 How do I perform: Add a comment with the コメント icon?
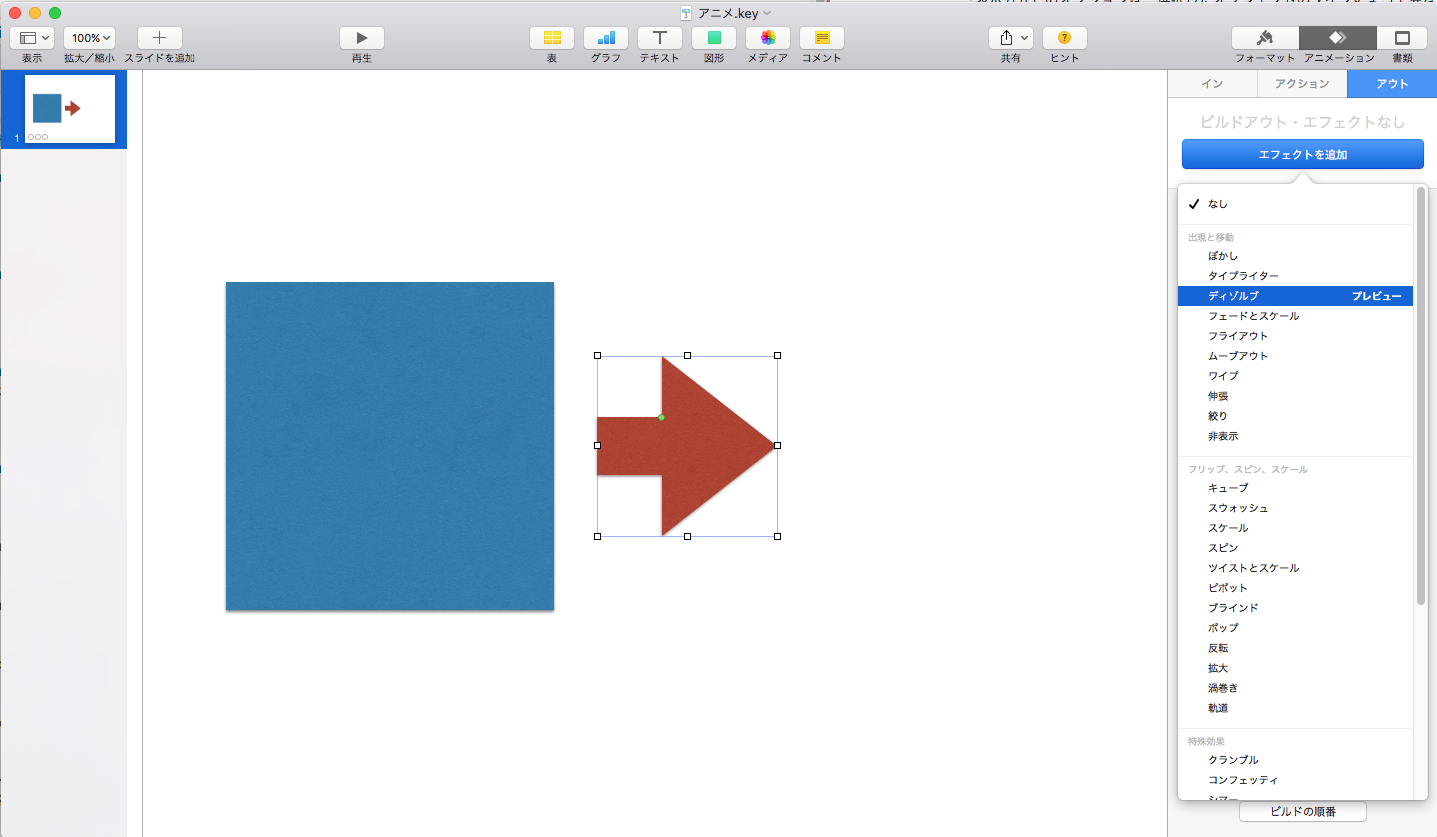[821, 38]
